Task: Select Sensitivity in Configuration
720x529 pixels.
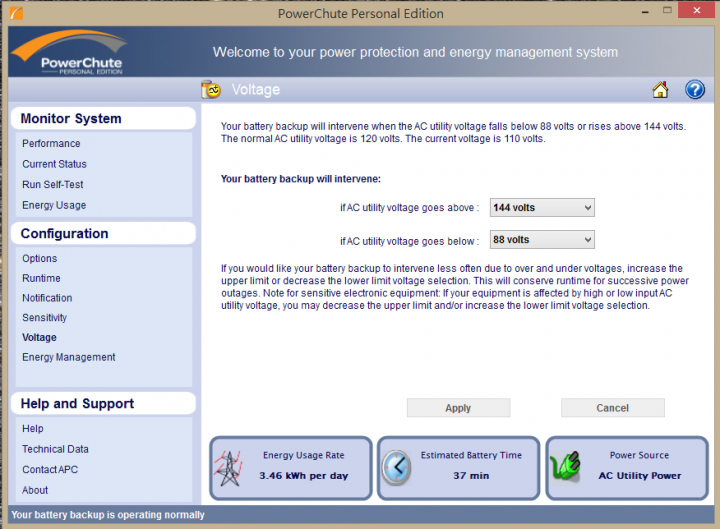Action: pos(45,318)
